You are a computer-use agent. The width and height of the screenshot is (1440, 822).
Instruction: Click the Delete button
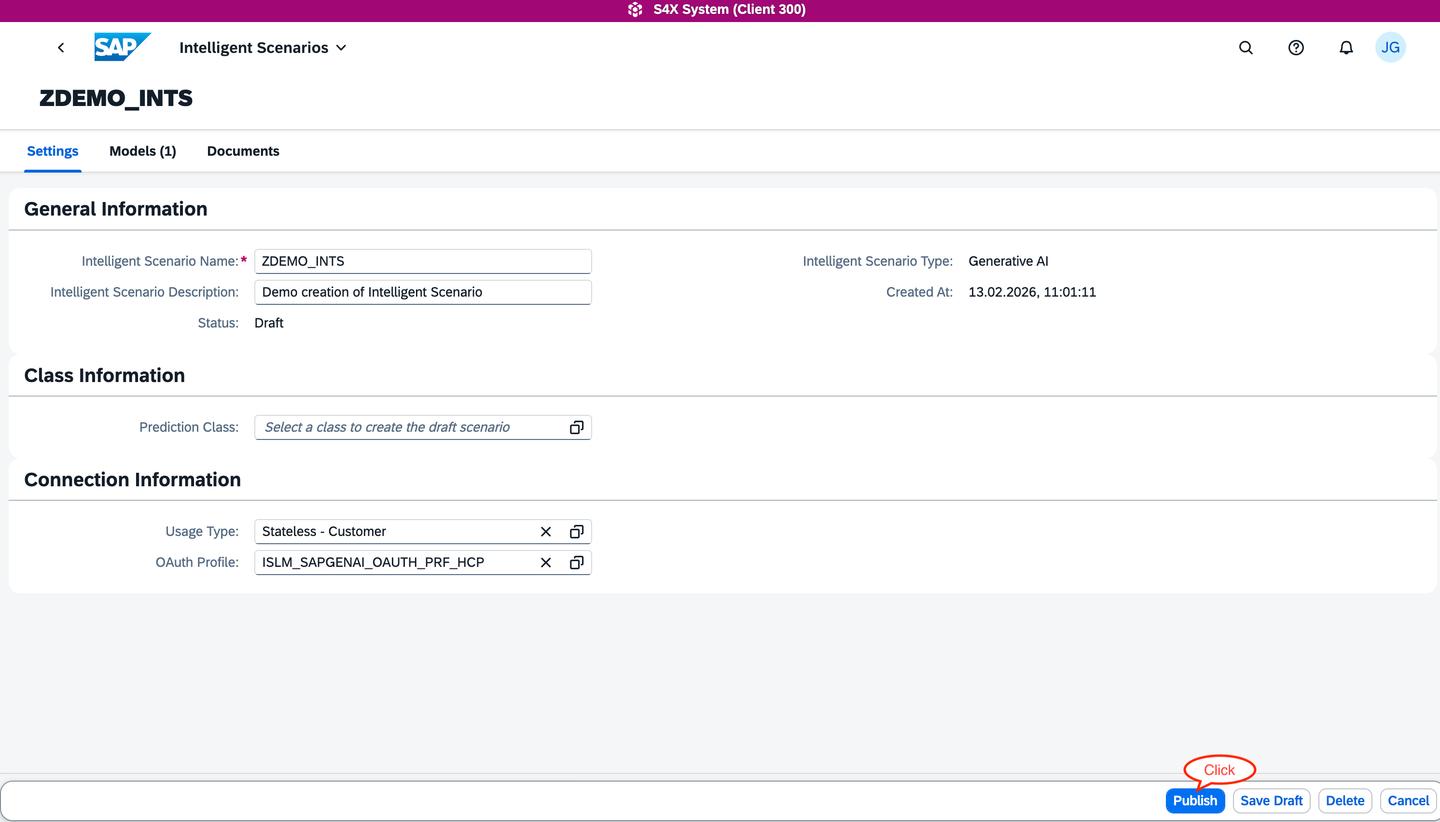tap(1345, 801)
